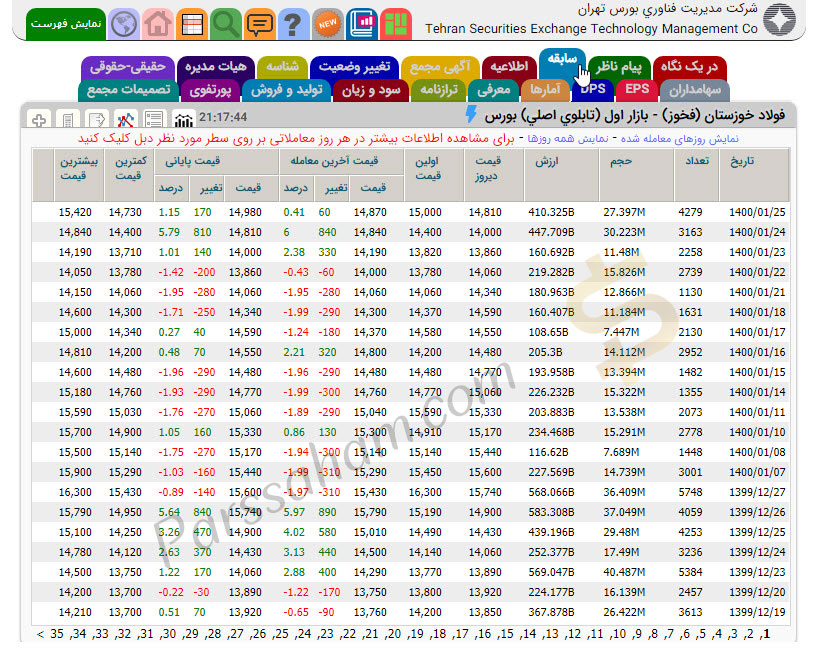
Task: Open the پیام ناظر tab
Action: 619,67
